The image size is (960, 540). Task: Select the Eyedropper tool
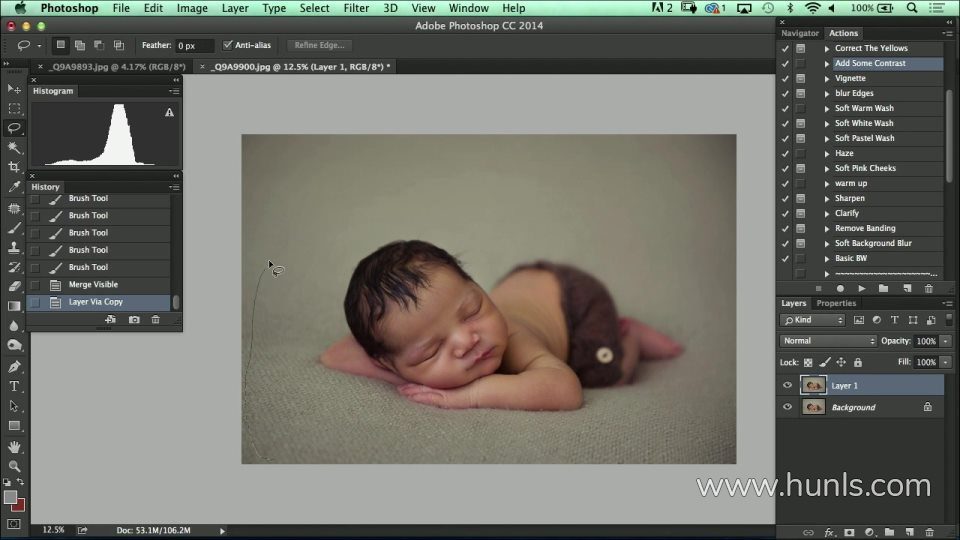coord(14,187)
